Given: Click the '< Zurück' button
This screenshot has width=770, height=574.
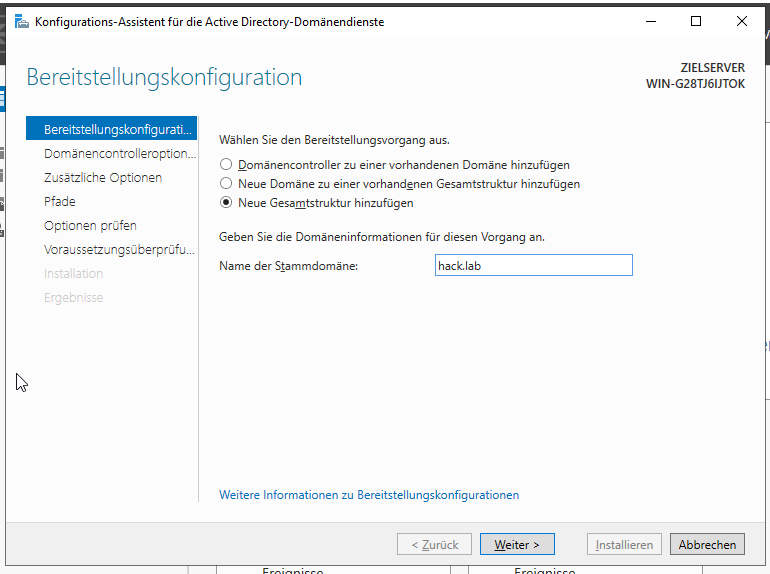Looking at the screenshot, I should pyautogui.click(x=435, y=545).
